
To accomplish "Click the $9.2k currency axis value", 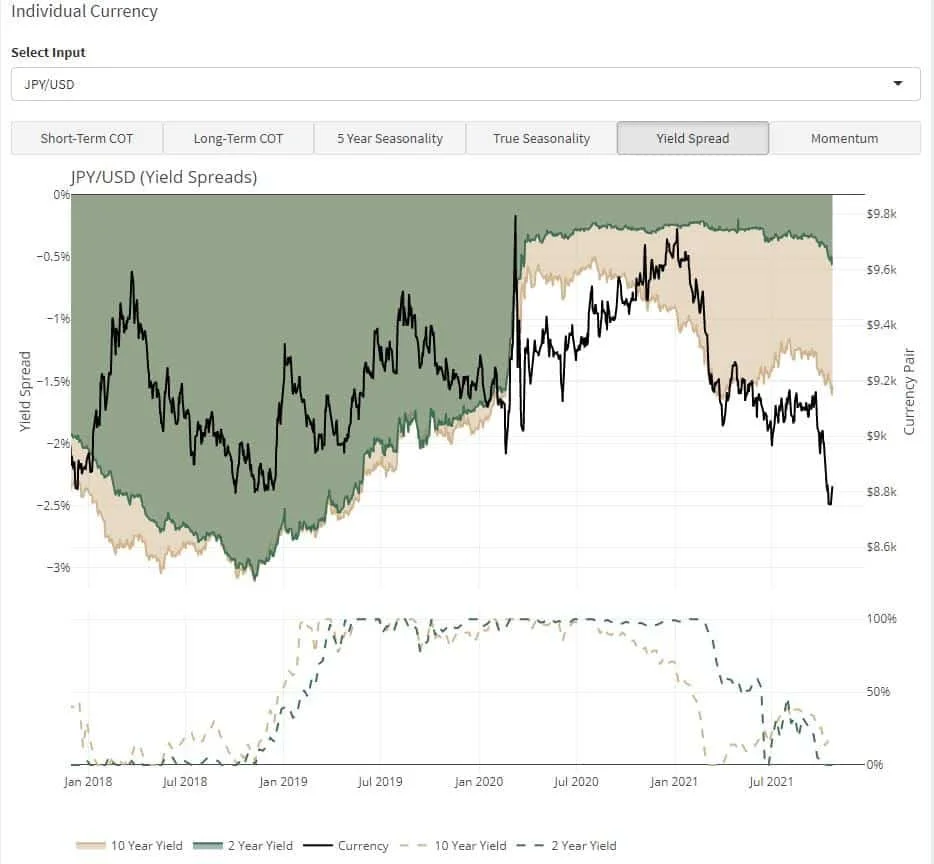I will pos(882,381).
